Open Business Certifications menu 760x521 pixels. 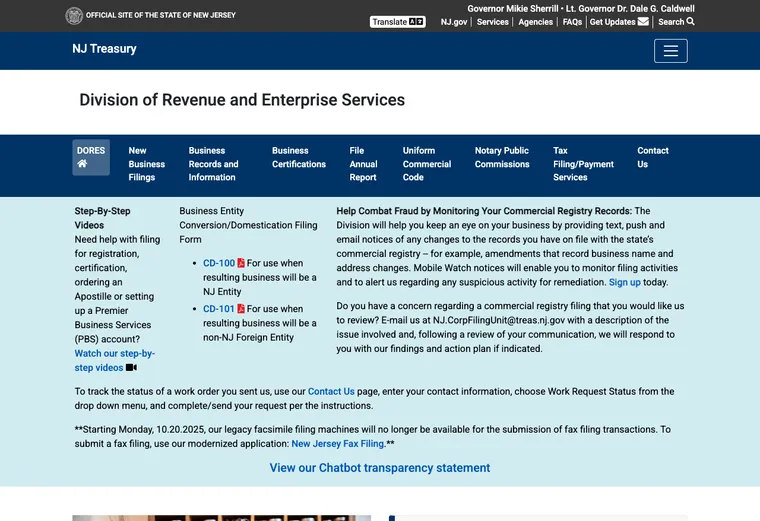click(299, 157)
